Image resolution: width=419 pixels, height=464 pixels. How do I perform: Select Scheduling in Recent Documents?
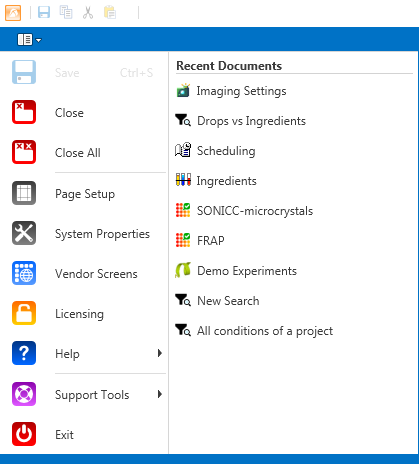pyautogui.click(x=215, y=151)
